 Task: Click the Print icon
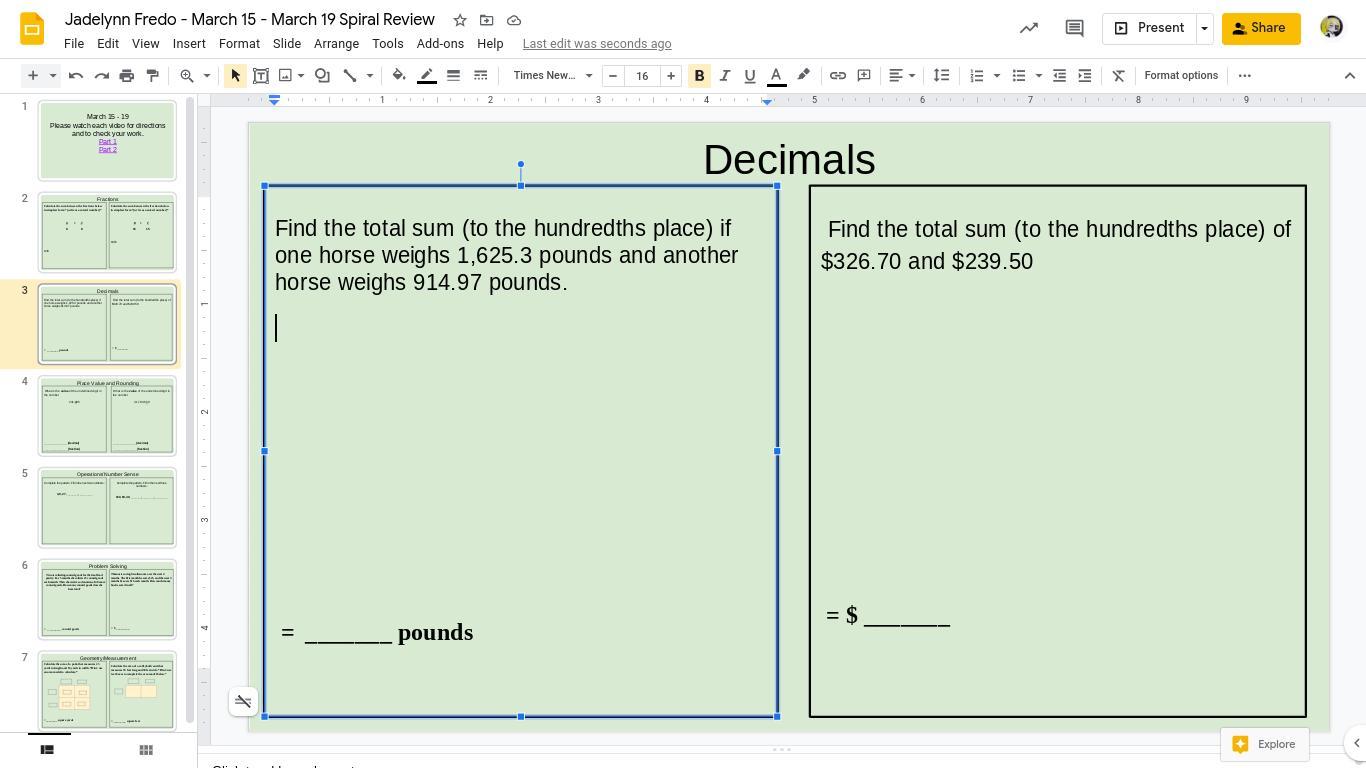pyautogui.click(x=127, y=75)
